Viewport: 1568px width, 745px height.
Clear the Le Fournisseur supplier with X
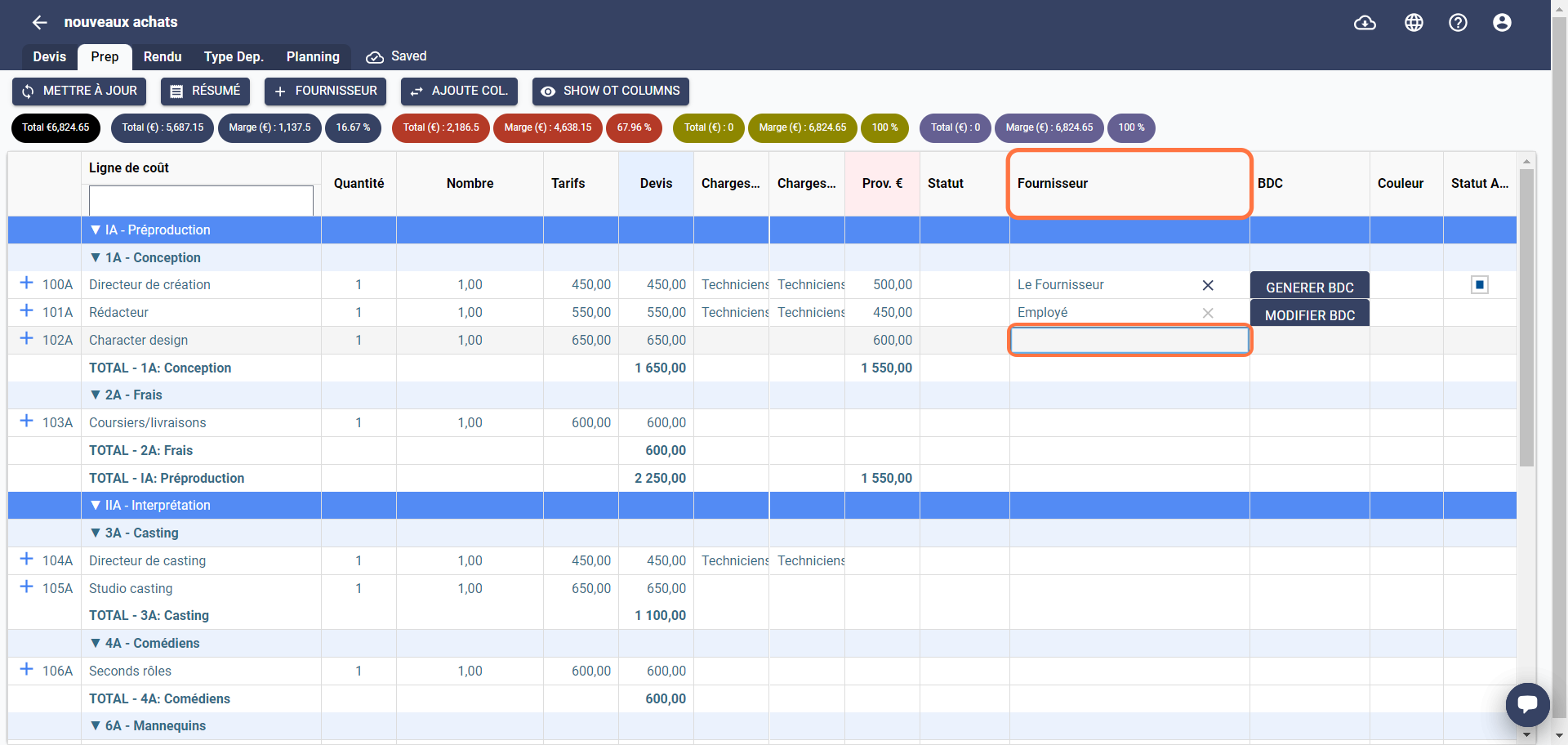[1208, 285]
